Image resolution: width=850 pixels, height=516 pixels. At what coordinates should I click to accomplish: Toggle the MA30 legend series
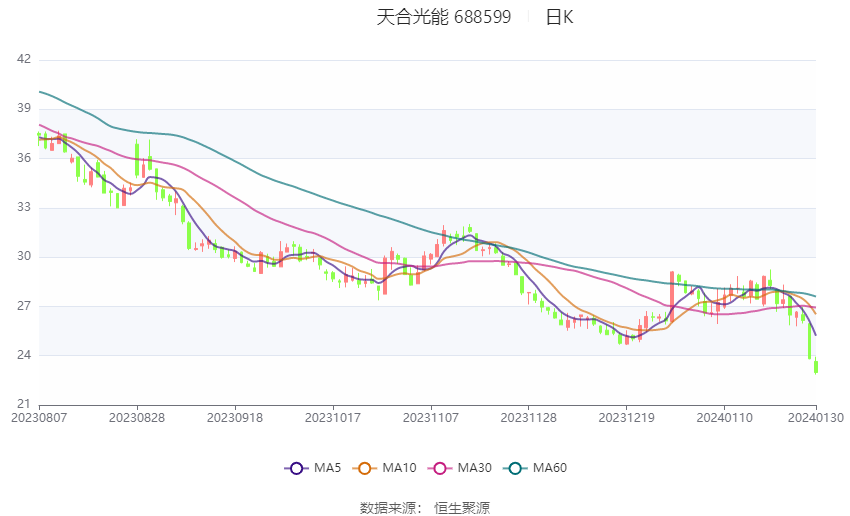460,468
